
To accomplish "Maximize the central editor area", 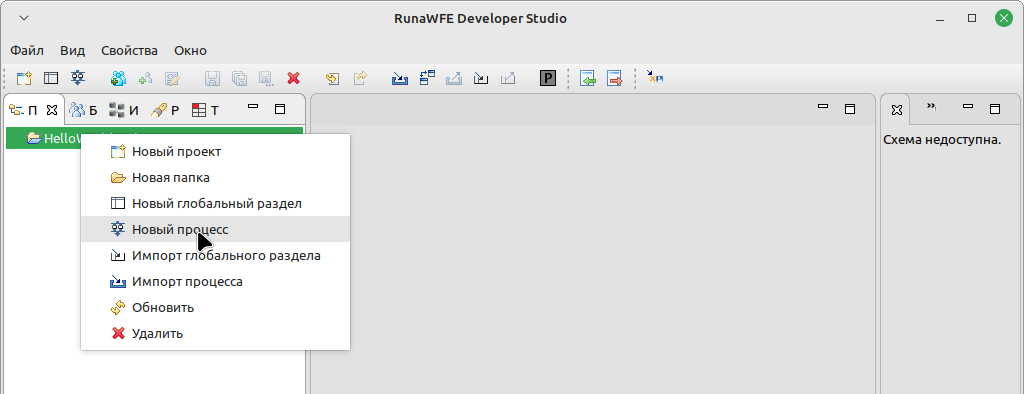I will pyautogui.click(x=850, y=109).
